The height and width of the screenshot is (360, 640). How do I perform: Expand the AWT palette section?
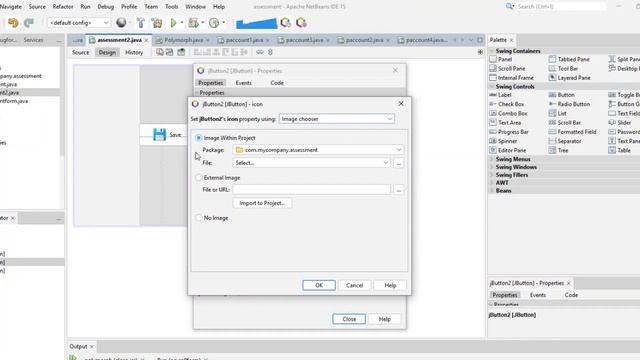(x=491, y=182)
